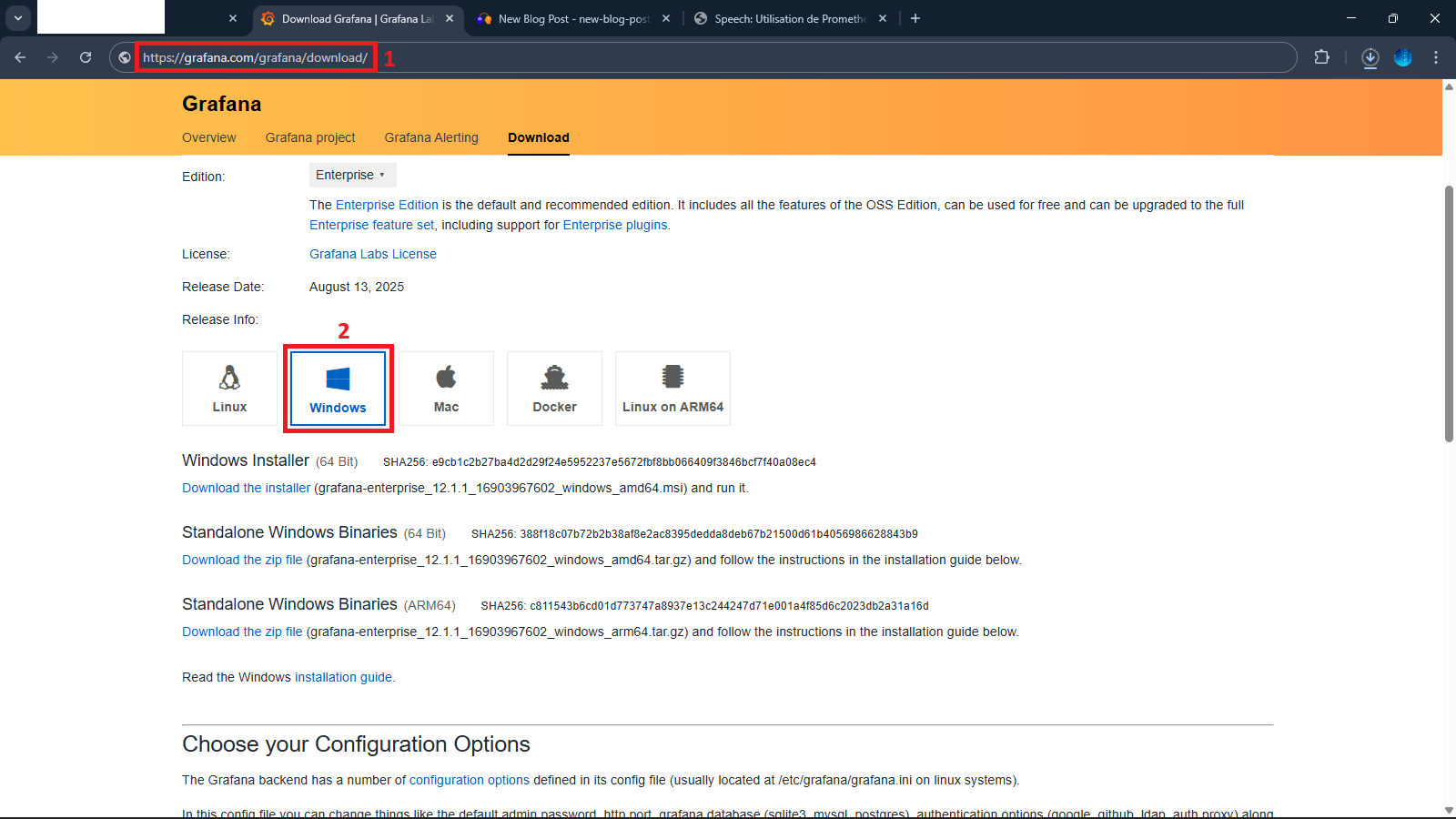The height and width of the screenshot is (819, 1456).
Task: Download the zip file for 64 Bit binaries
Action: point(242,560)
